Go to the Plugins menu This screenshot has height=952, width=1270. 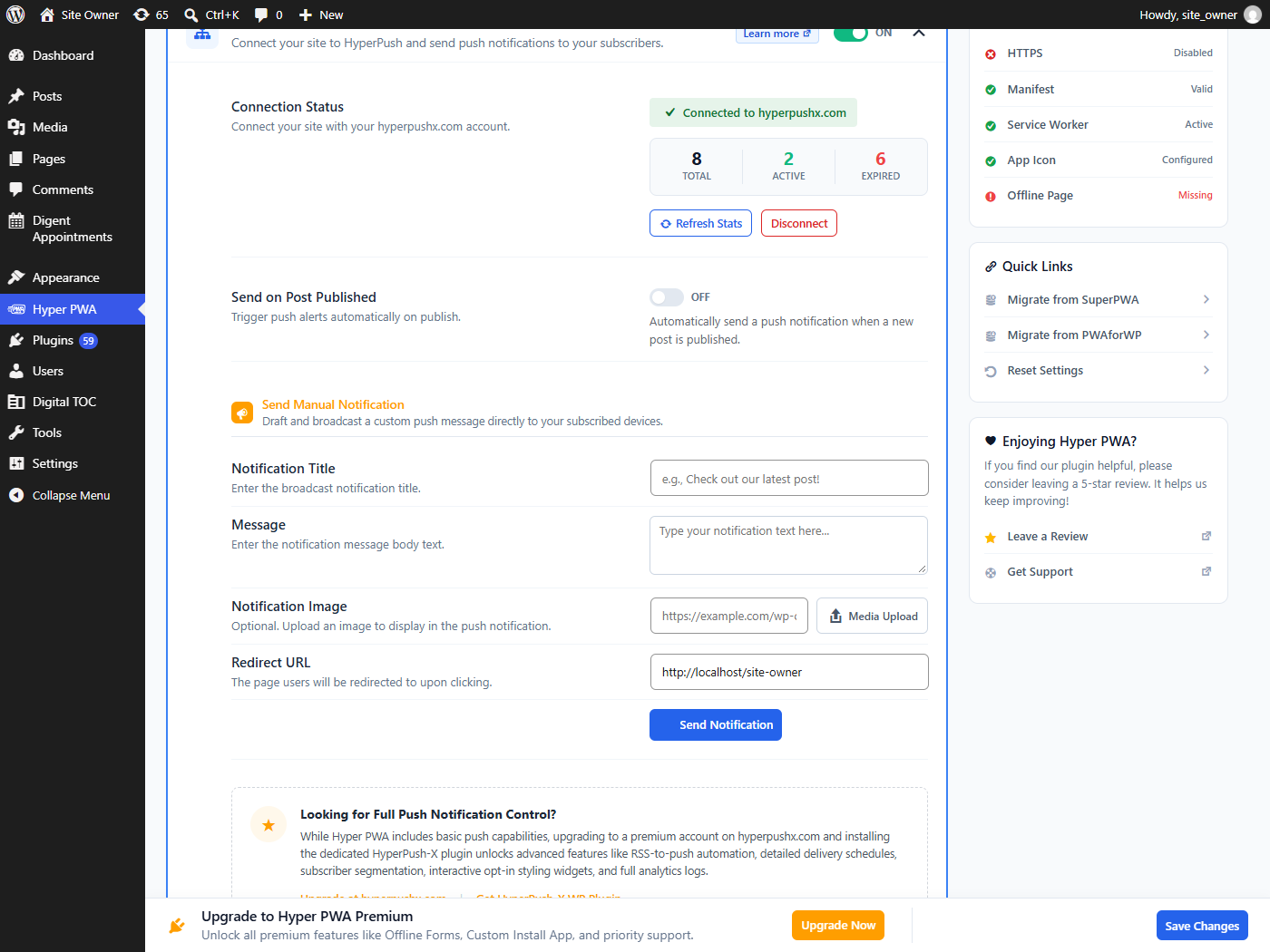click(73, 340)
